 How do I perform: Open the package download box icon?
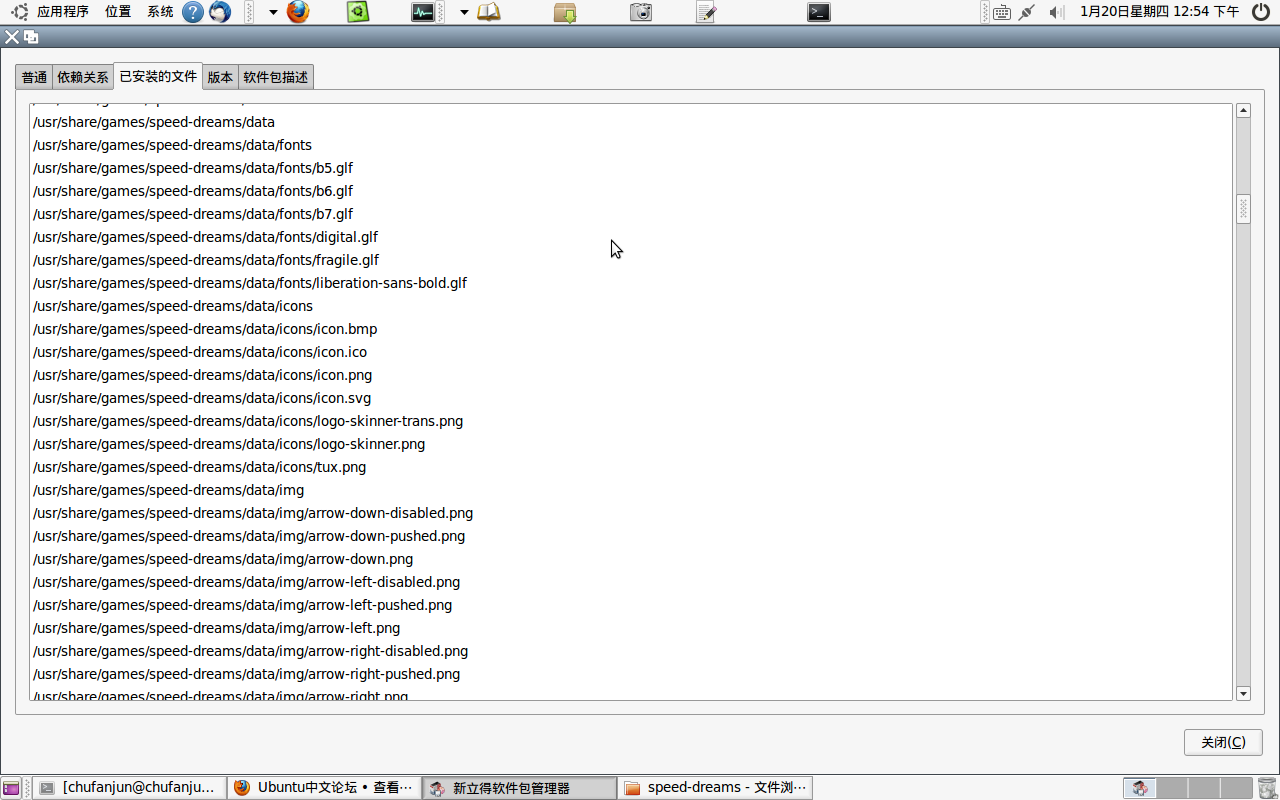pyautogui.click(x=565, y=12)
